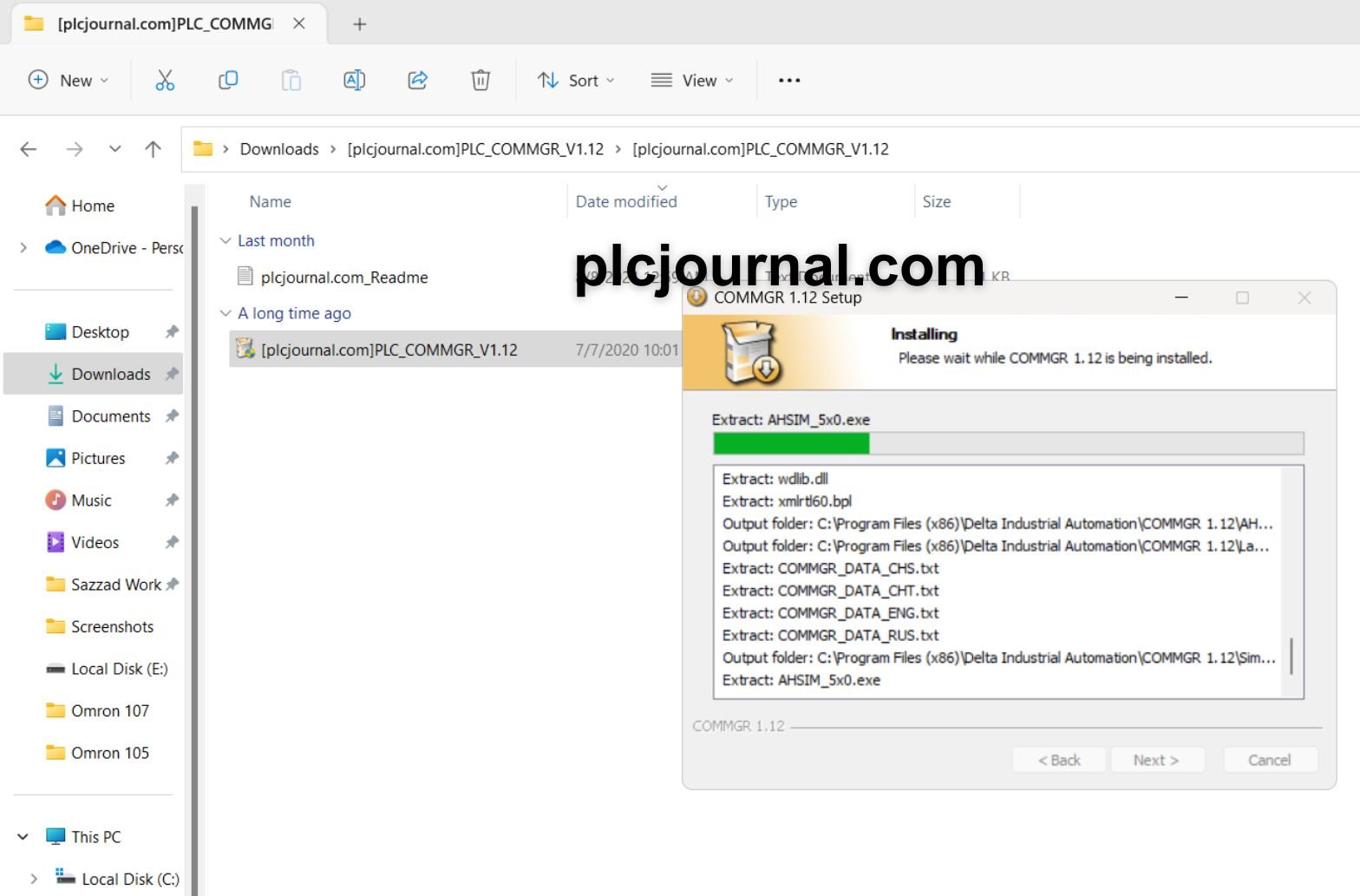Image resolution: width=1360 pixels, height=896 pixels.
Task: Click the install log scrollbar thumb
Action: [x=1291, y=656]
